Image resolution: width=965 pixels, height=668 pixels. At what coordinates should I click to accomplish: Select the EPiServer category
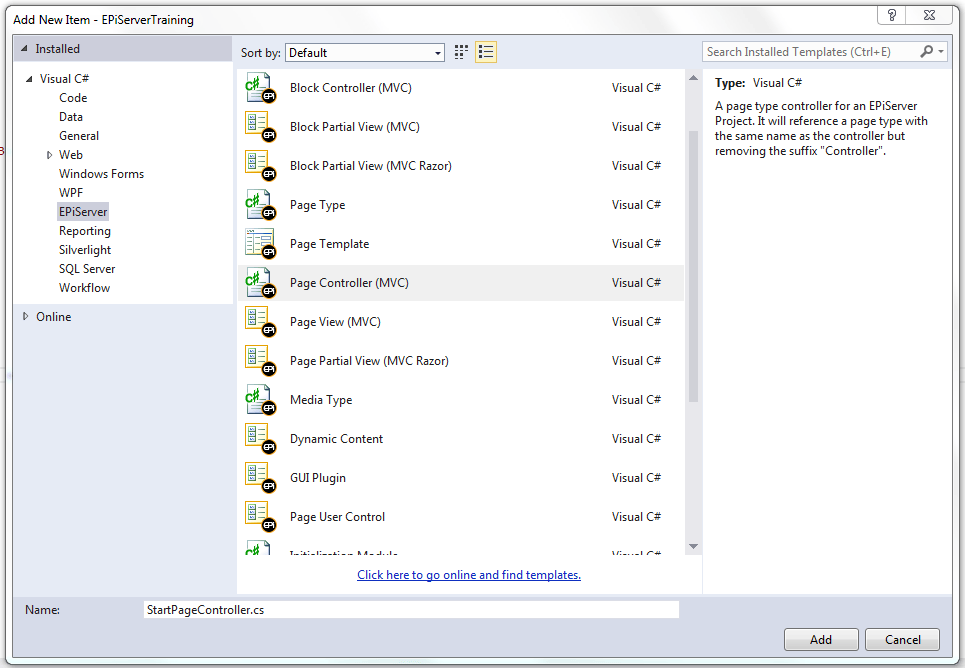83,212
